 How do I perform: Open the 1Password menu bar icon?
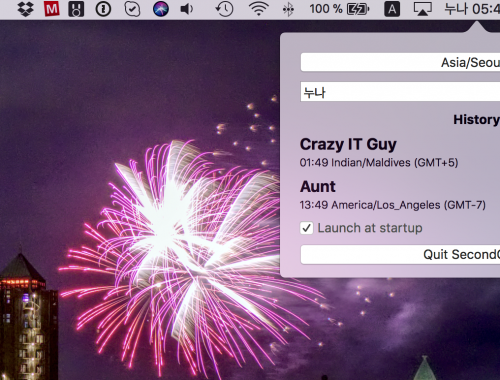click(x=103, y=9)
